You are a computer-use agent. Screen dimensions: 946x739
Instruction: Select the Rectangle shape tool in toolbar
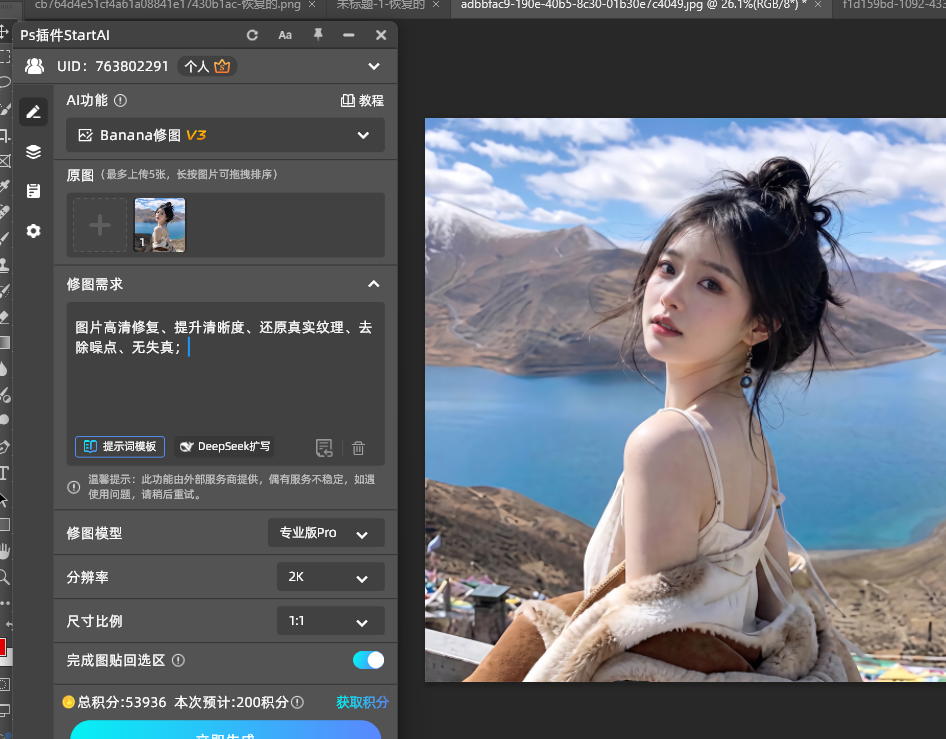coord(4,524)
